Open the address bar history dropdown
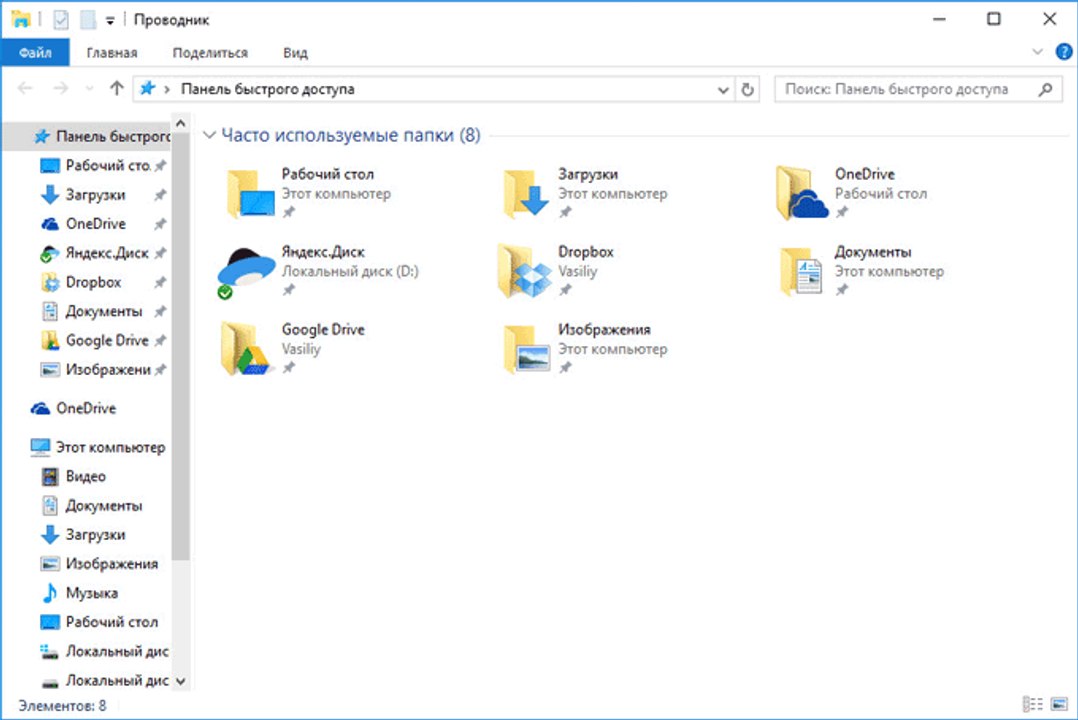1078x720 pixels. click(723, 89)
